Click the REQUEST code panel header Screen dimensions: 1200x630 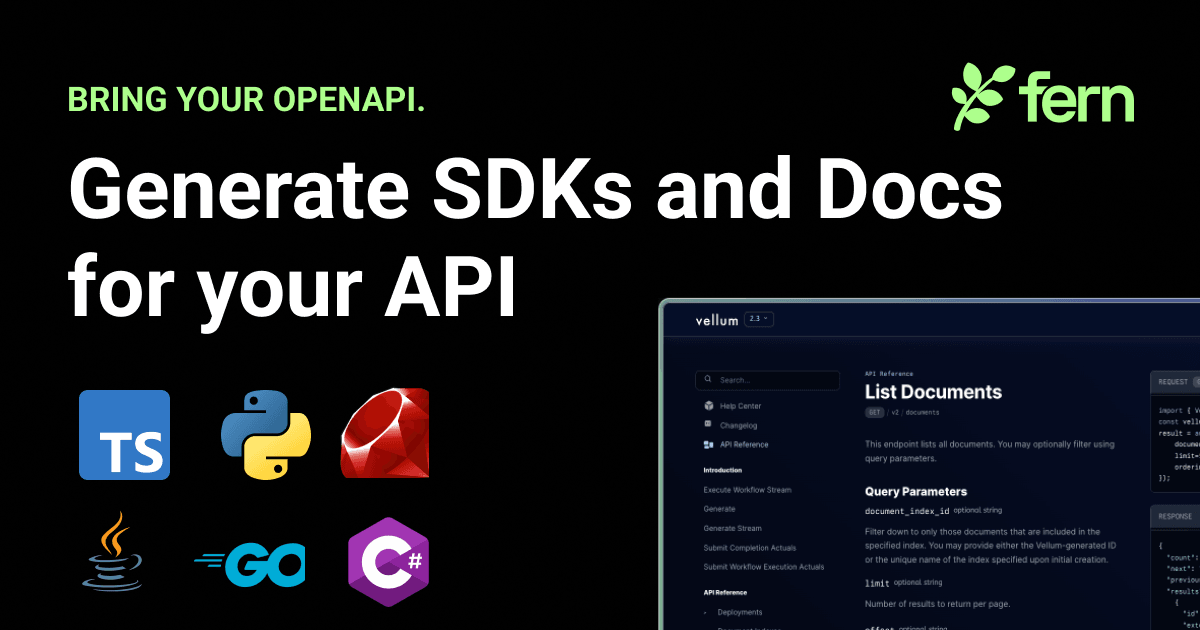(1175, 381)
